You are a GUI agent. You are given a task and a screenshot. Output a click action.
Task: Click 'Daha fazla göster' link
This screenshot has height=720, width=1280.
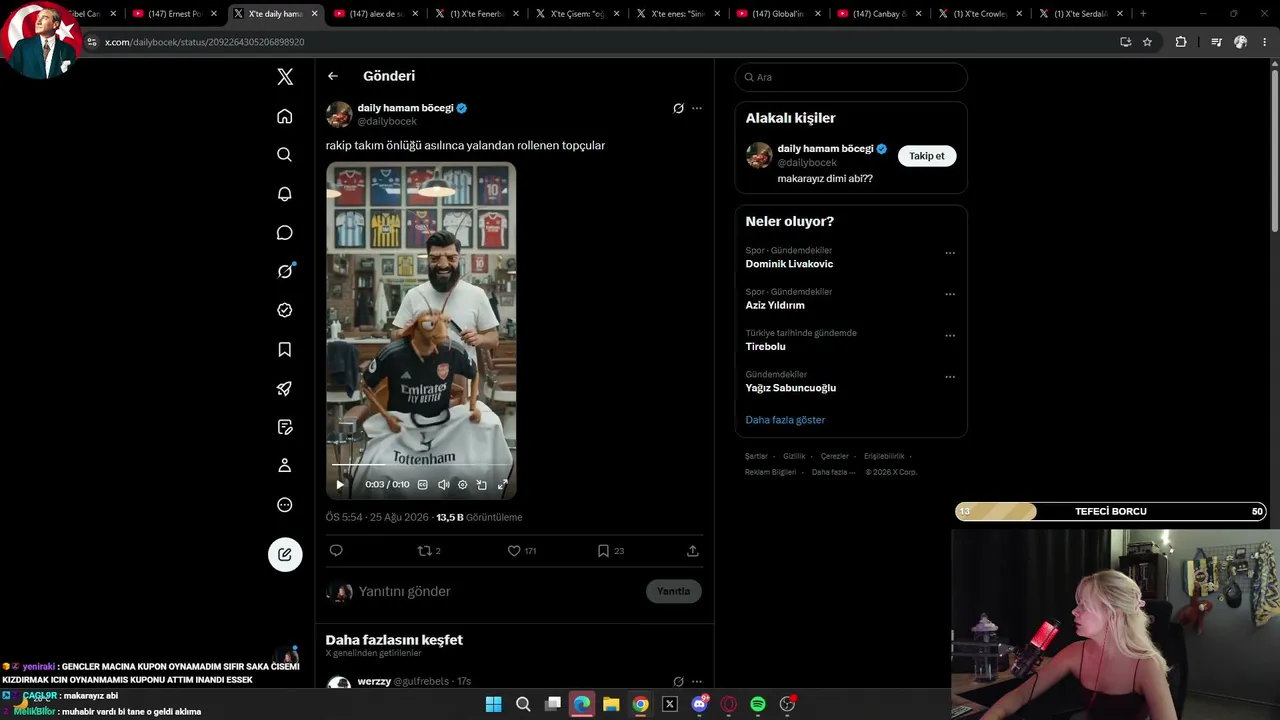[x=785, y=420]
